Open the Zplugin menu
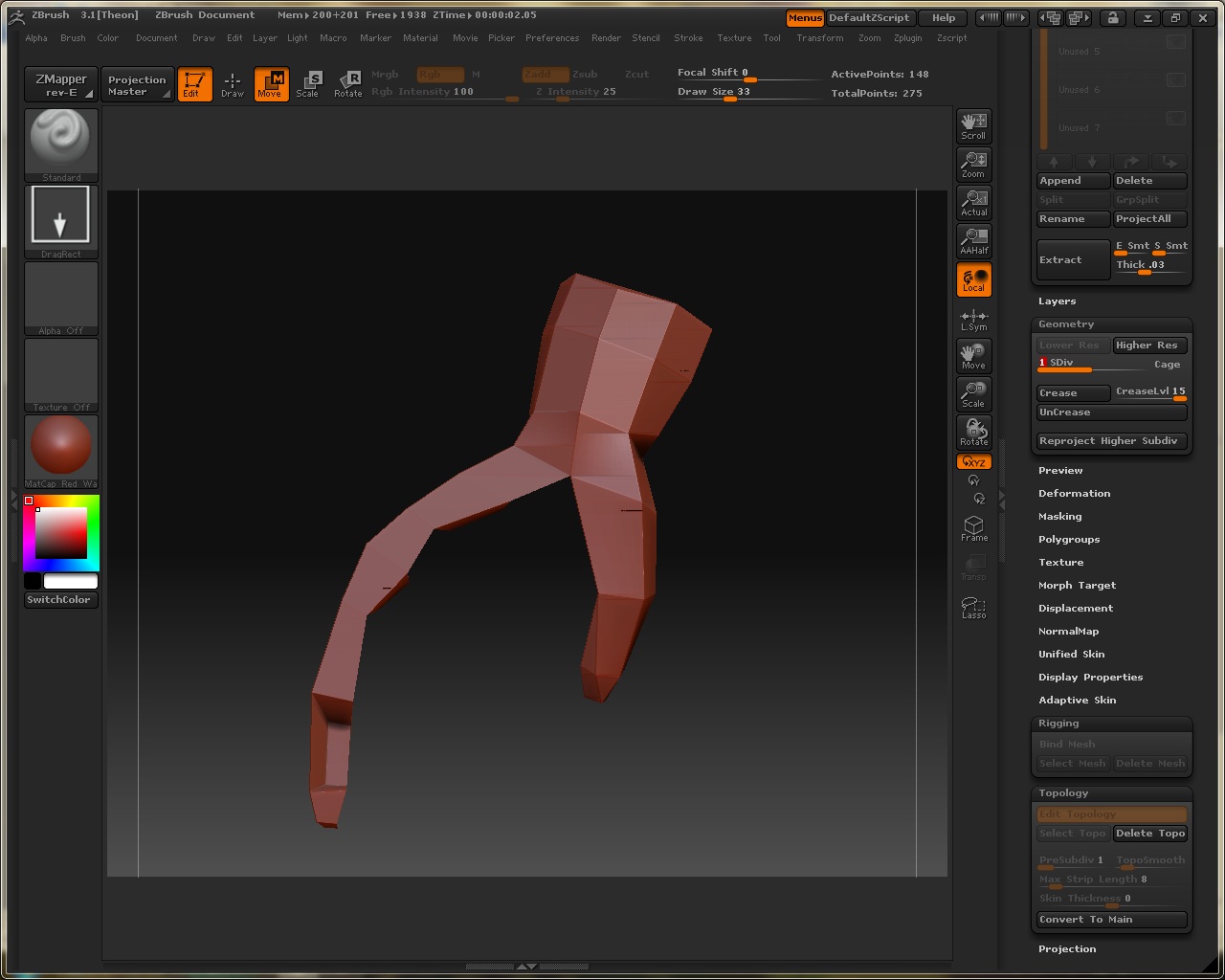The image size is (1225, 980). (907, 38)
